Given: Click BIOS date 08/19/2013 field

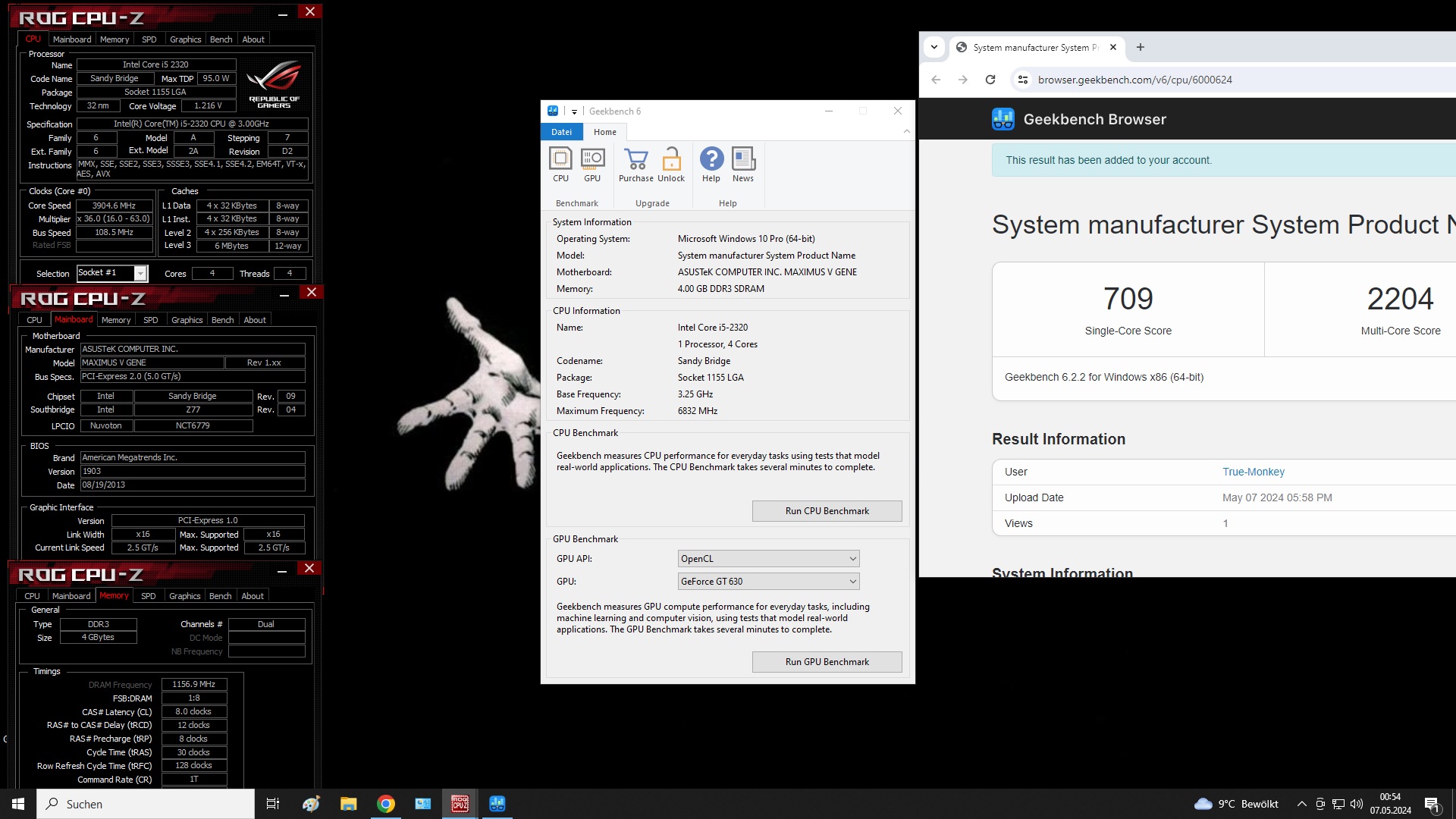Looking at the screenshot, I should point(193,485).
